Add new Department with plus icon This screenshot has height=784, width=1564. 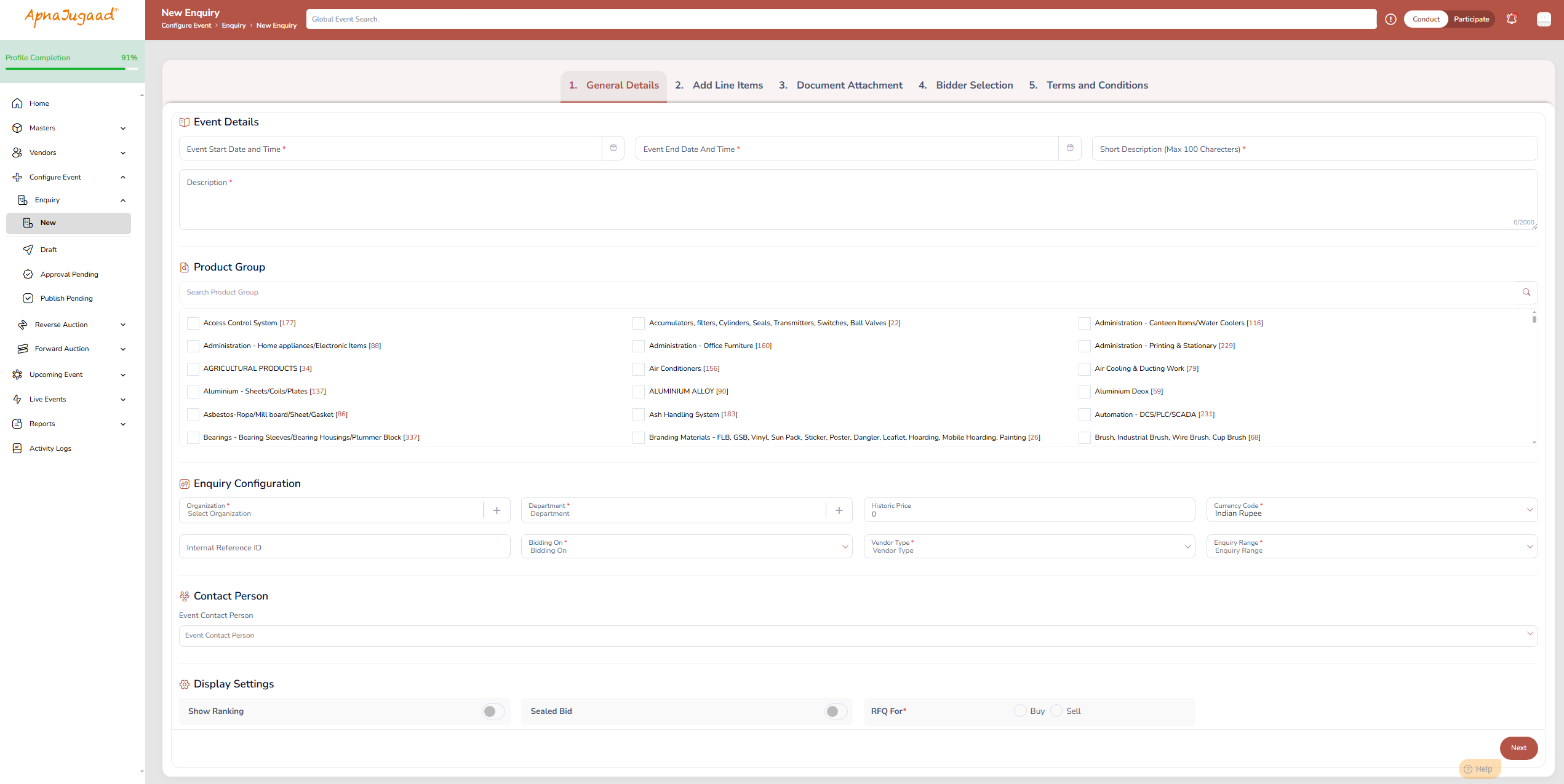coord(839,510)
